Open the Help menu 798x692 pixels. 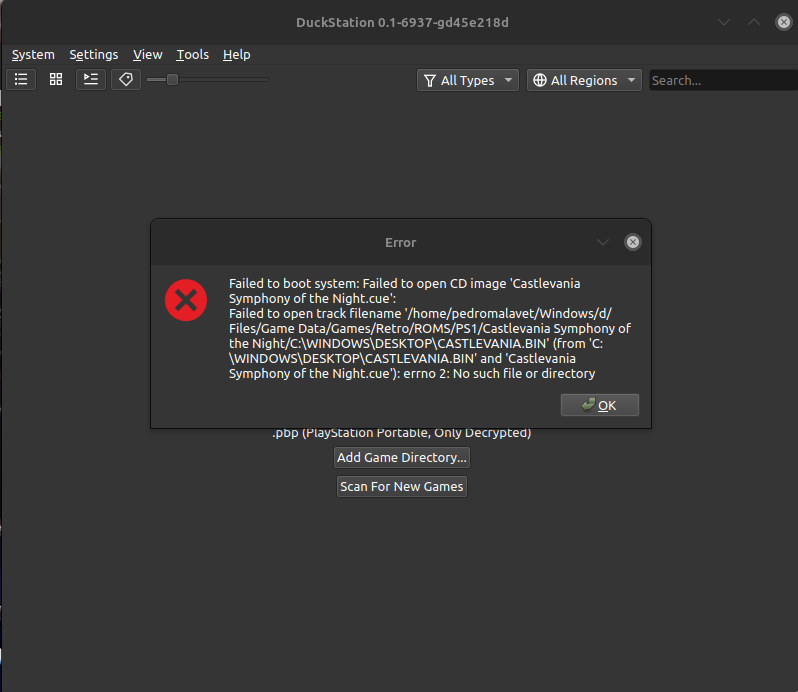[x=236, y=54]
